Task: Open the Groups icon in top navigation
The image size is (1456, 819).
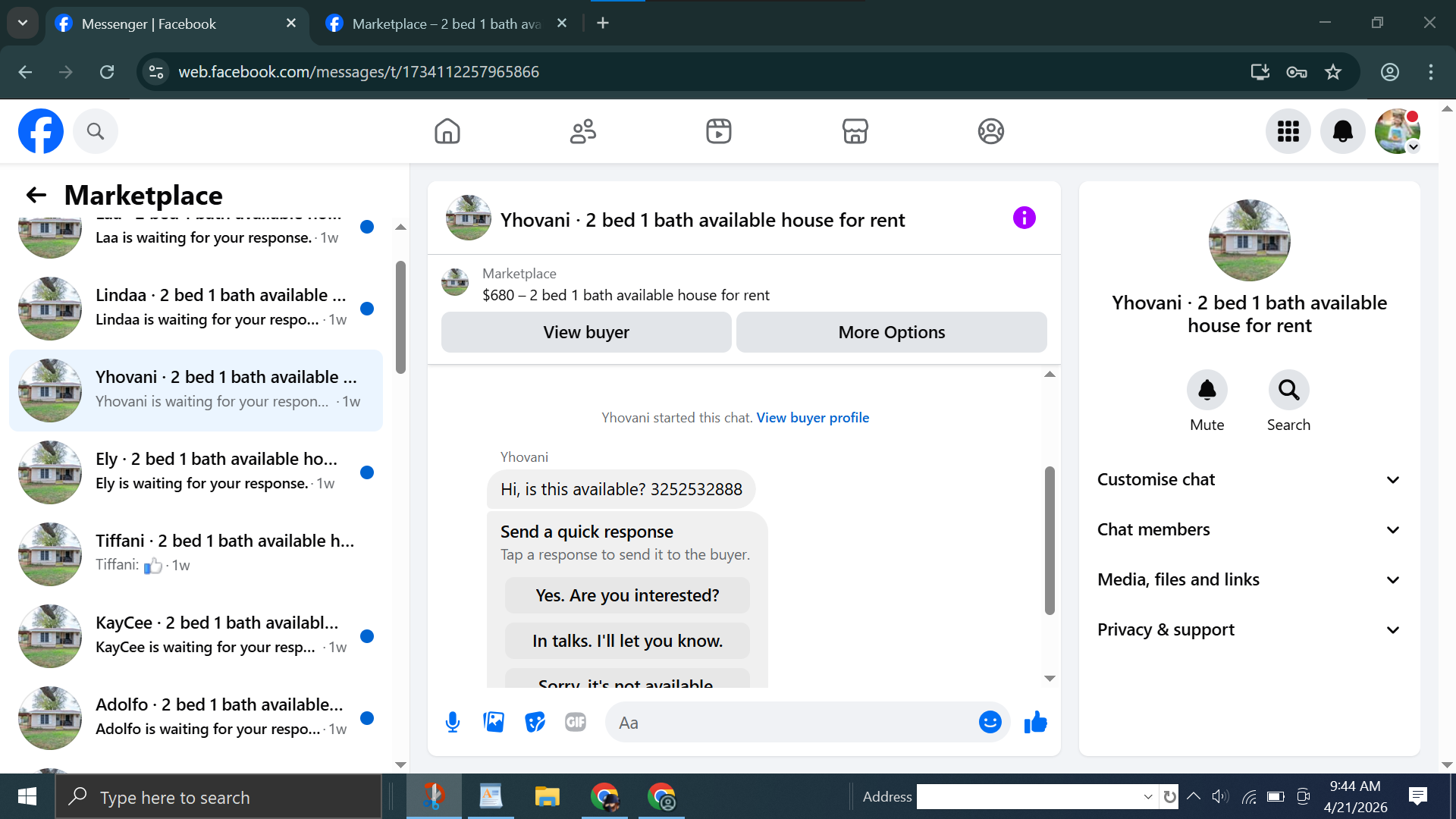Action: click(991, 131)
